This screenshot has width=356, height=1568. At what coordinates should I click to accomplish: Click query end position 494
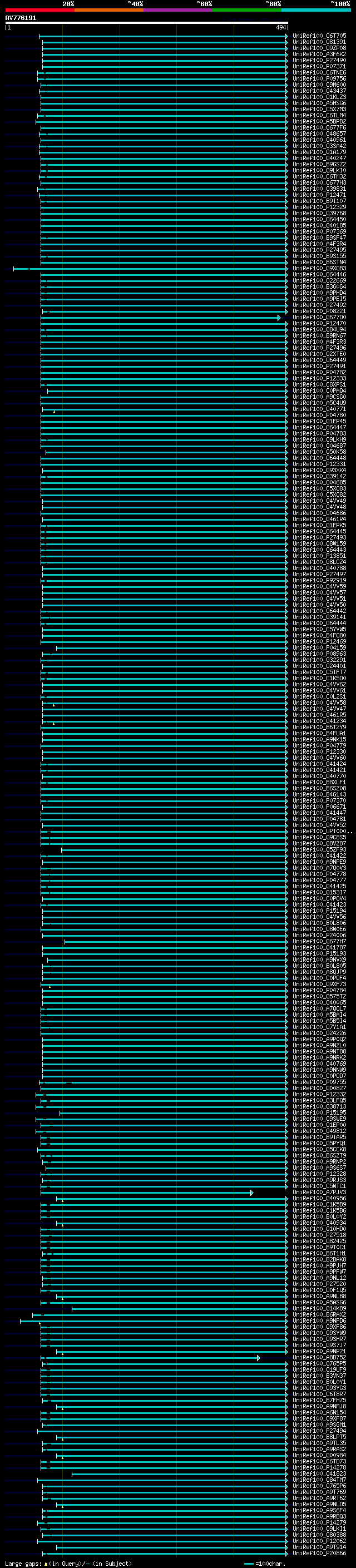(280, 27)
